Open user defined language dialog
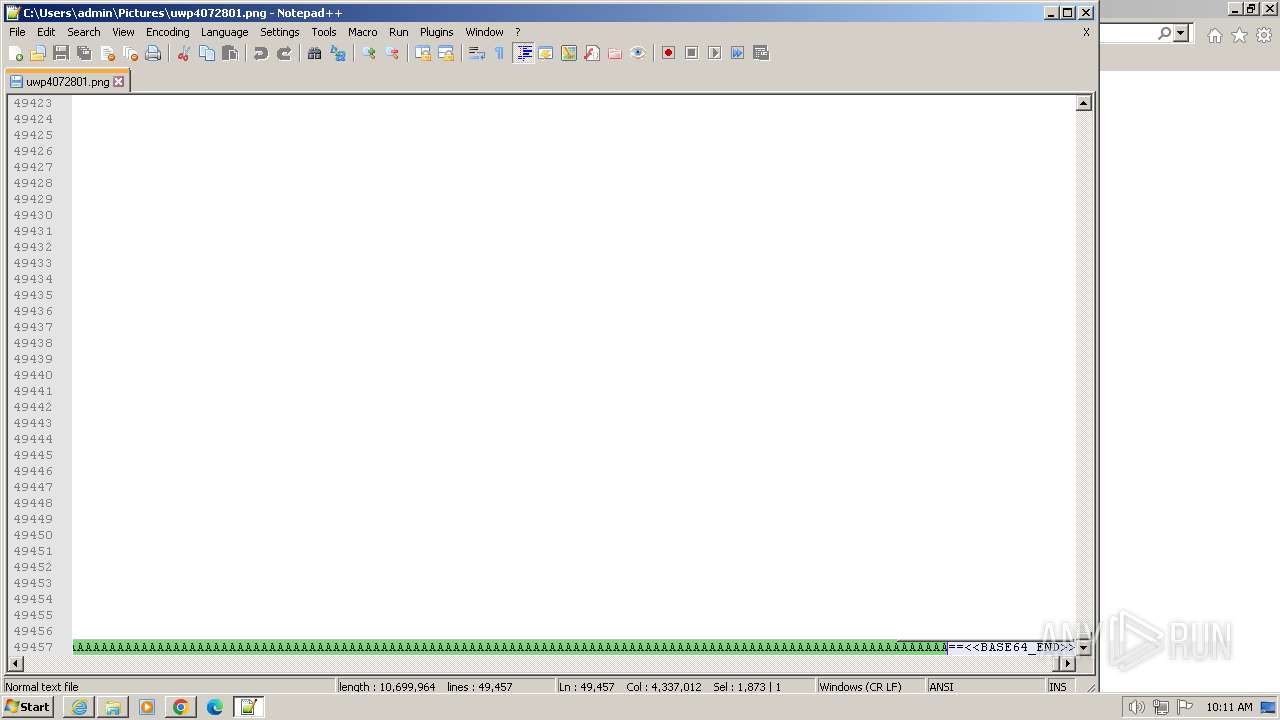The width and height of the screenshot is (1280, 720). pos(546,53)
